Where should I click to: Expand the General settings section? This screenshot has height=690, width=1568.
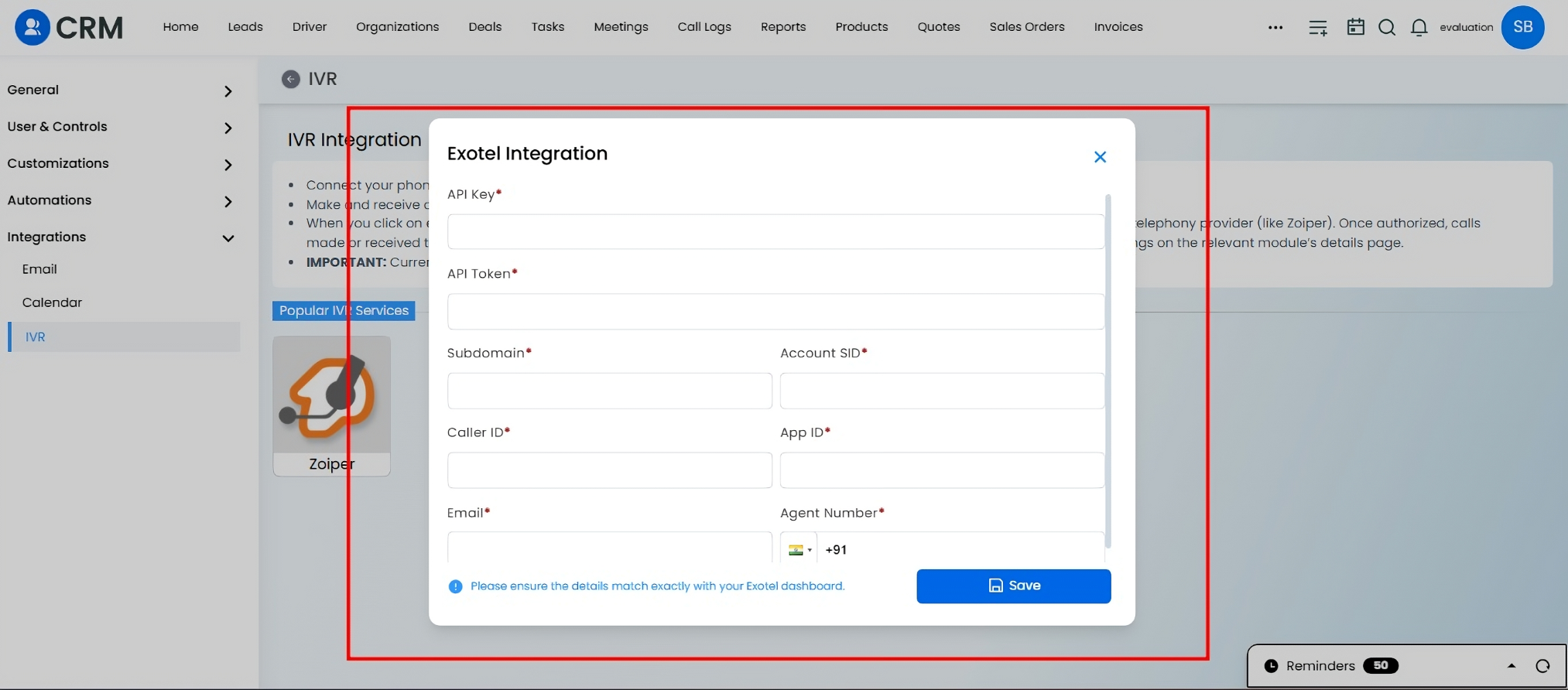[x=120, y=91]
